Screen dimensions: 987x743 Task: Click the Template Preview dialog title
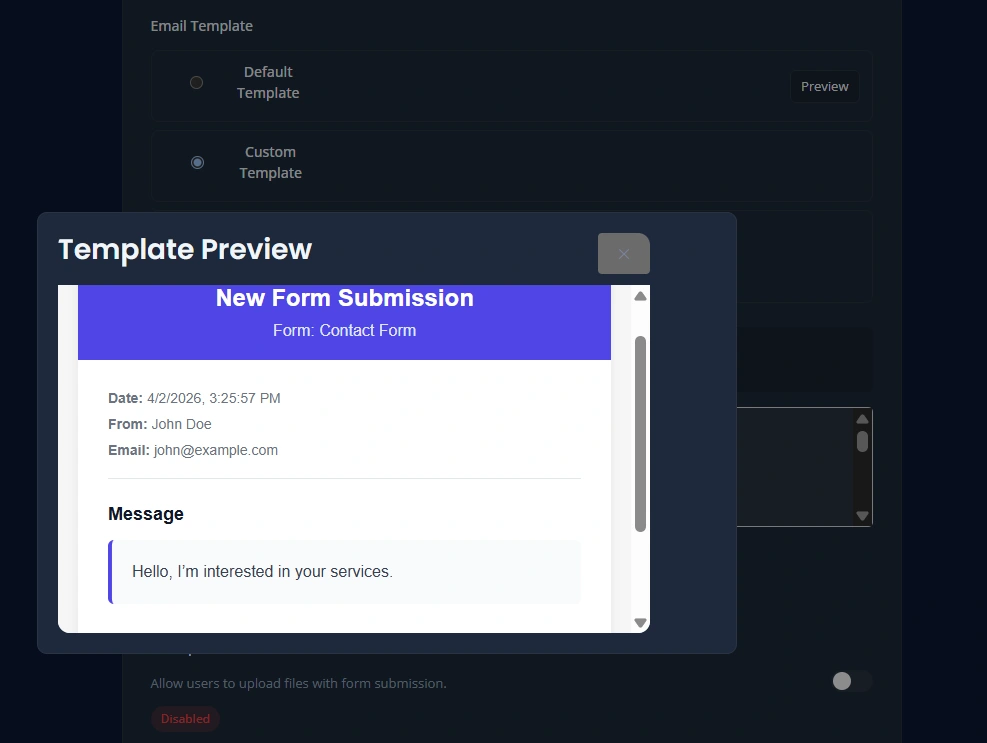coord(184,249)
